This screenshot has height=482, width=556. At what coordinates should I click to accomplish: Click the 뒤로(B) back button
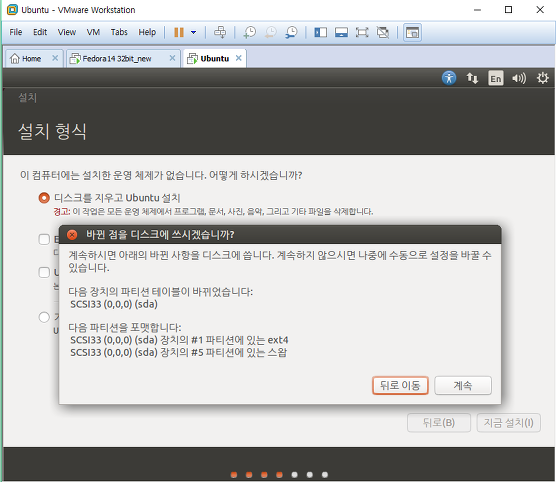click(x=439, y=423)
